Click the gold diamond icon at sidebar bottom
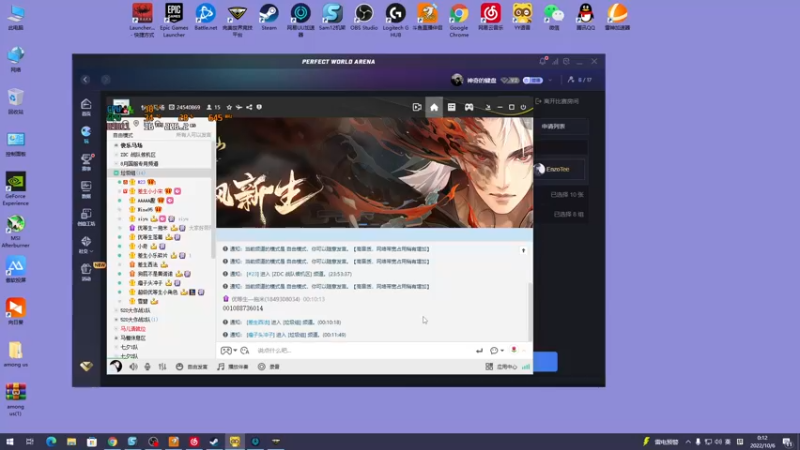 coord(86,366)
